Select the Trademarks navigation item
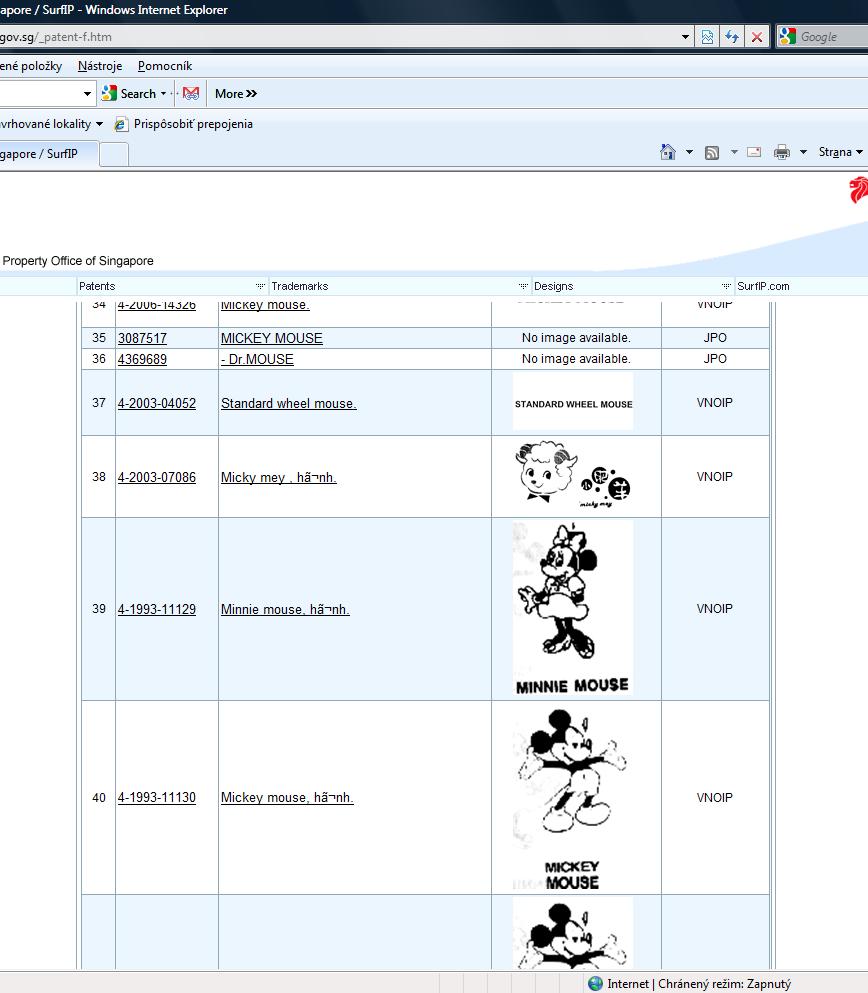 299,286
